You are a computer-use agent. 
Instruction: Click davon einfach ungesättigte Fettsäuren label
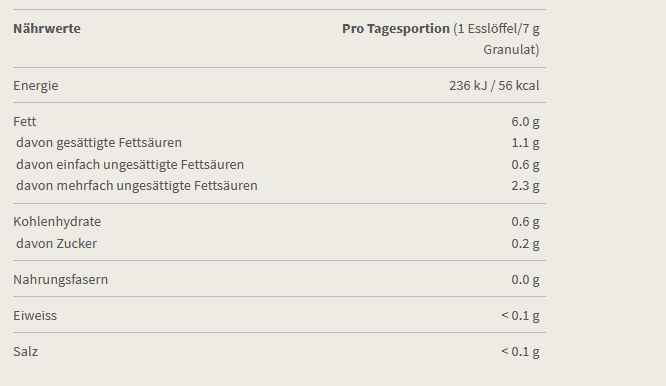point(130,165)
